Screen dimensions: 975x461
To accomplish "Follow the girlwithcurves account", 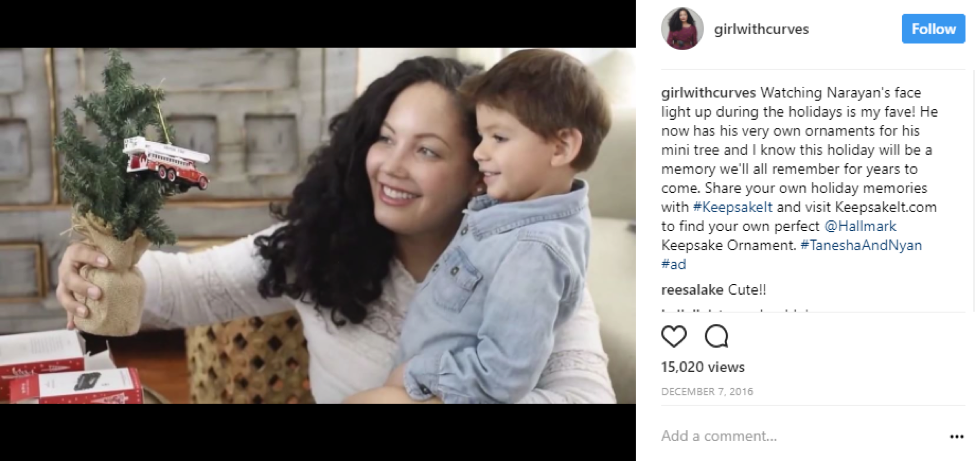I will click(933, 29).
